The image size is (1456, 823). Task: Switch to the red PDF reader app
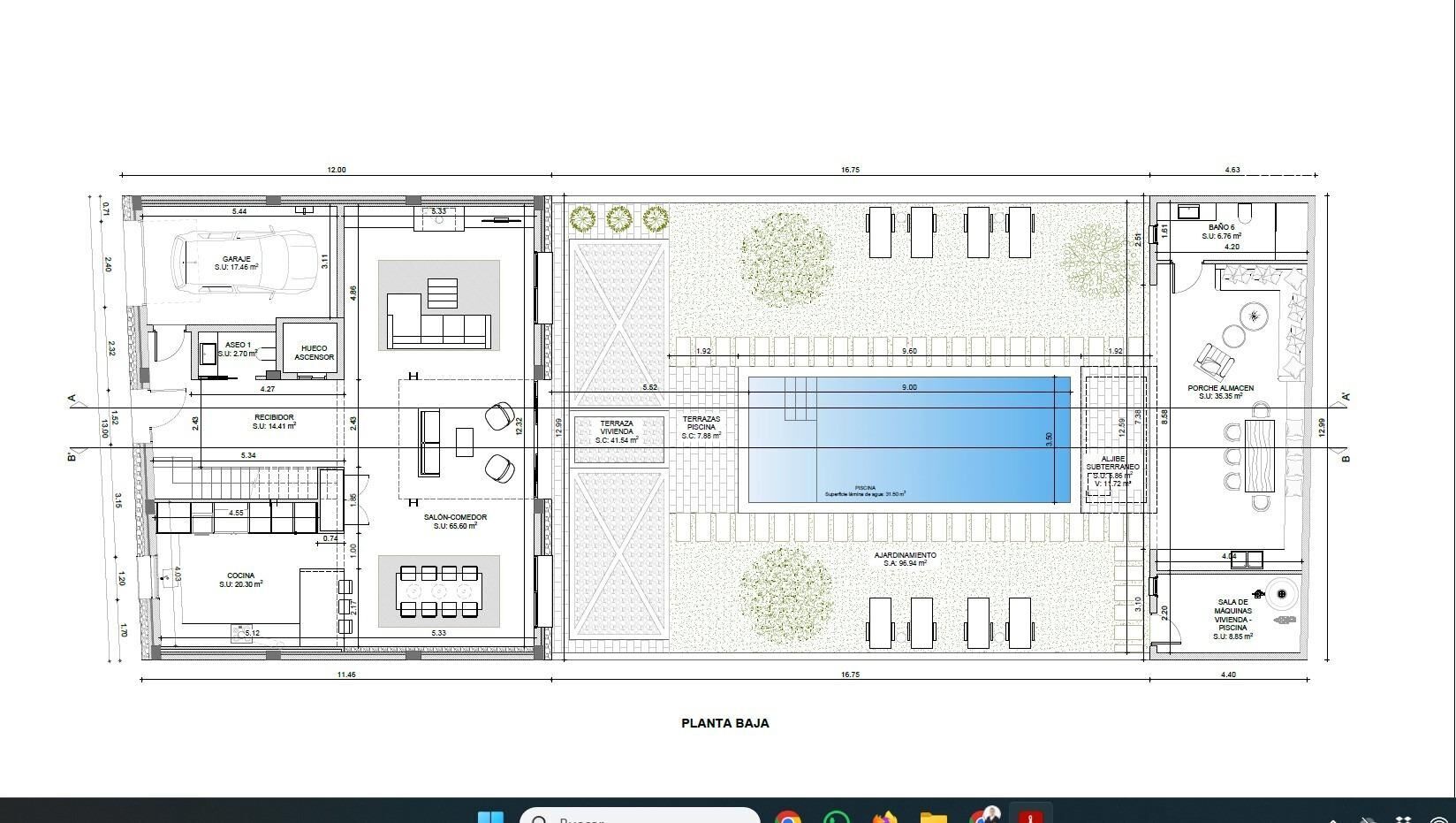[1031, 817]
